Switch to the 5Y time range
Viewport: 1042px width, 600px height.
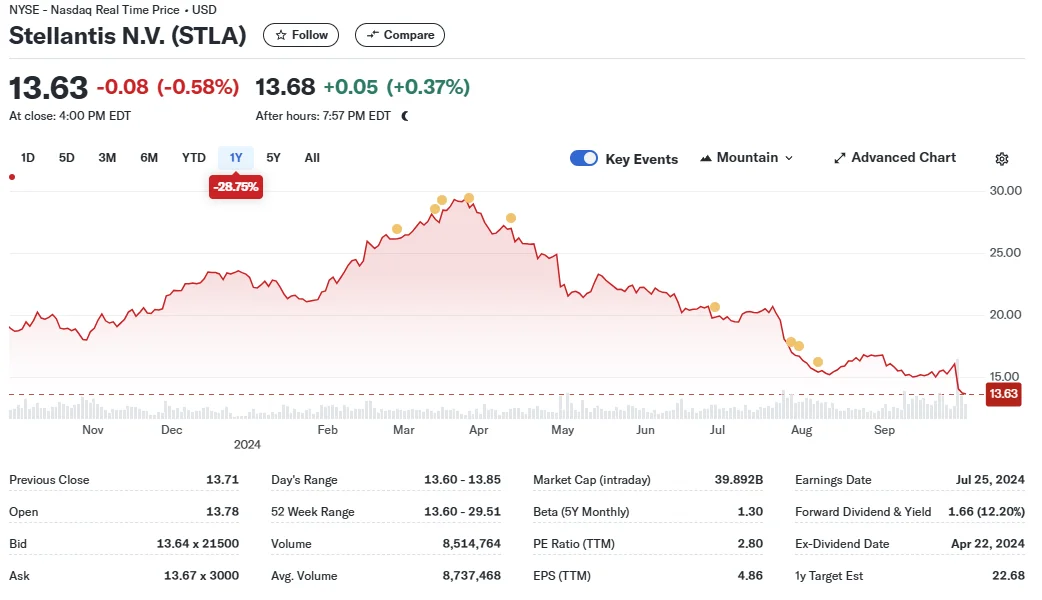(x=273, y=157)
